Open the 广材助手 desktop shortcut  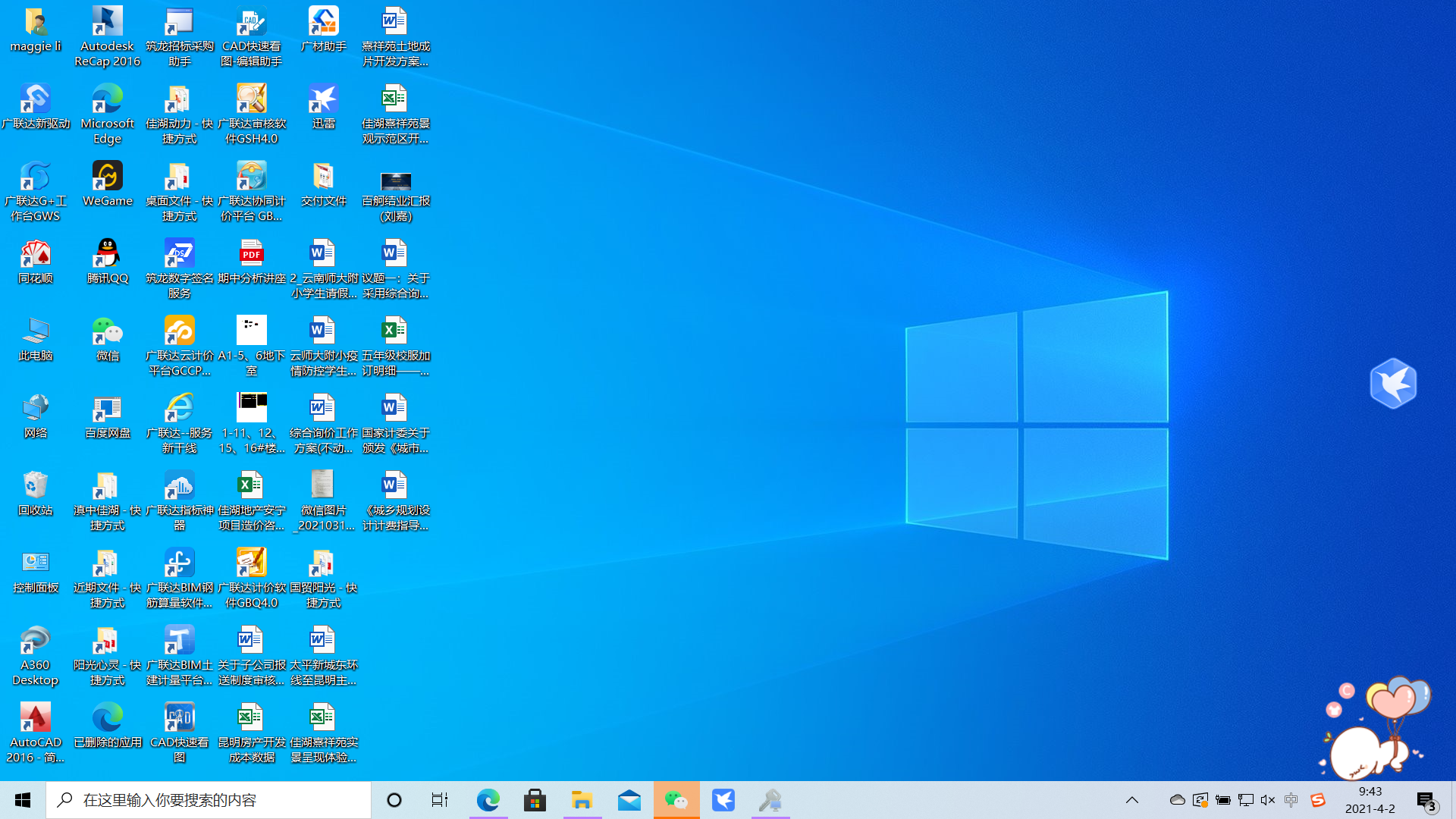coord(324,30)
